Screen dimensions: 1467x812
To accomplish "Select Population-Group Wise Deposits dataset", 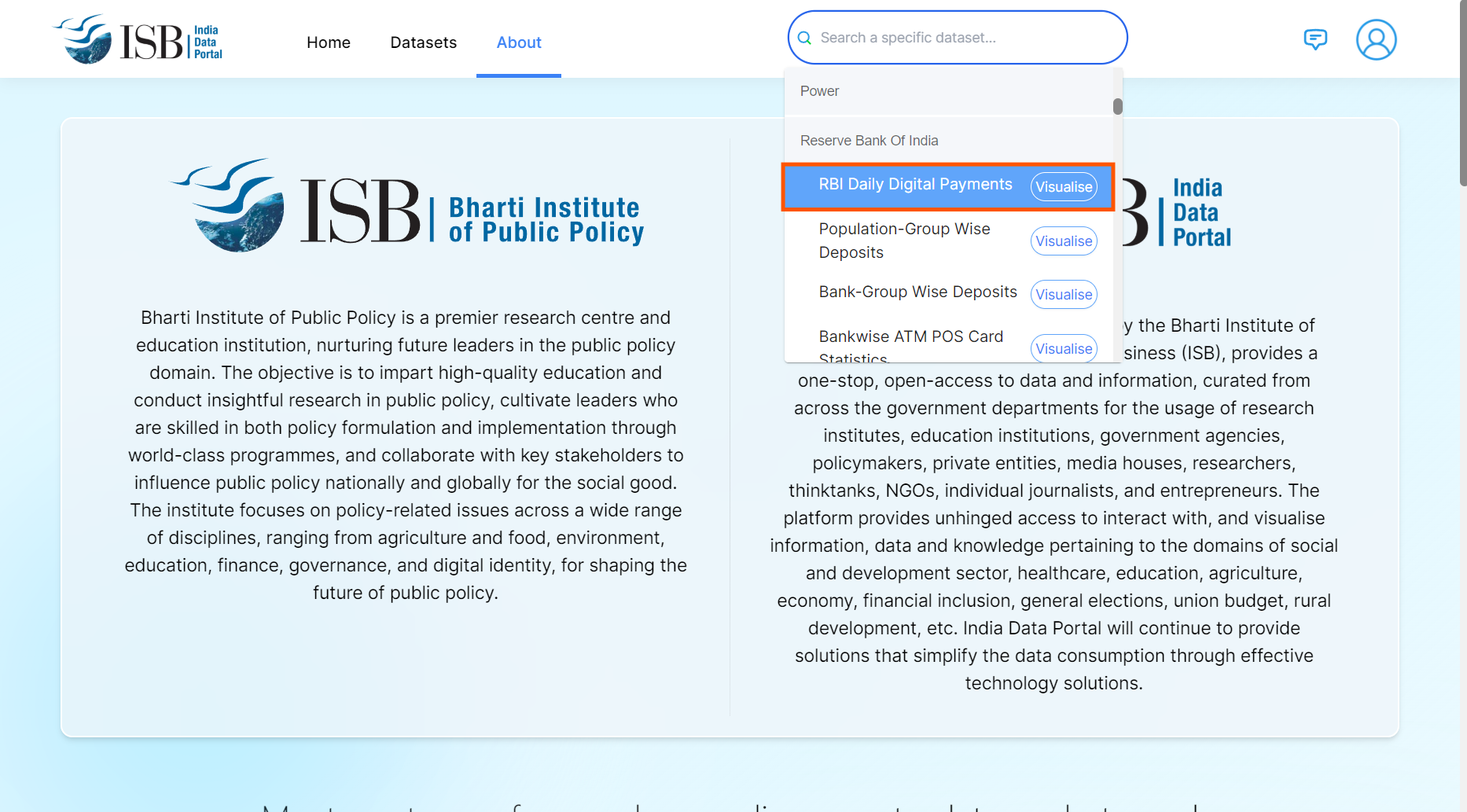I will tap(904, 241).
